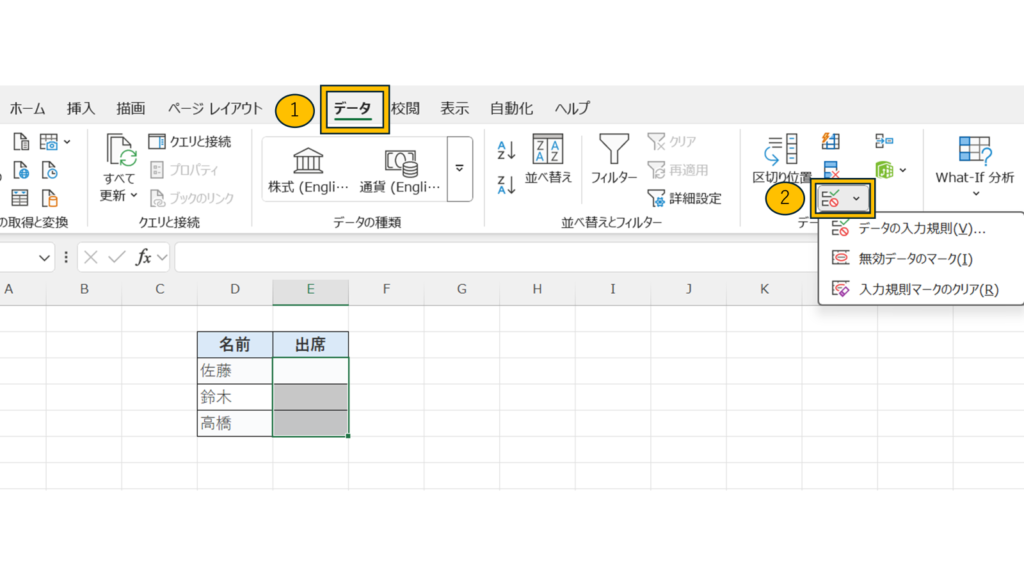The image size is (1024, 576).
Task: Toggle the フィルター funnel button
Action: coord(613,160)
